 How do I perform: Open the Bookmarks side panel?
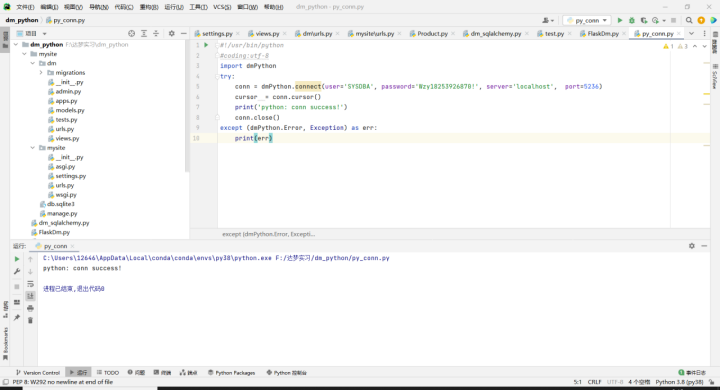coord(5,343)
